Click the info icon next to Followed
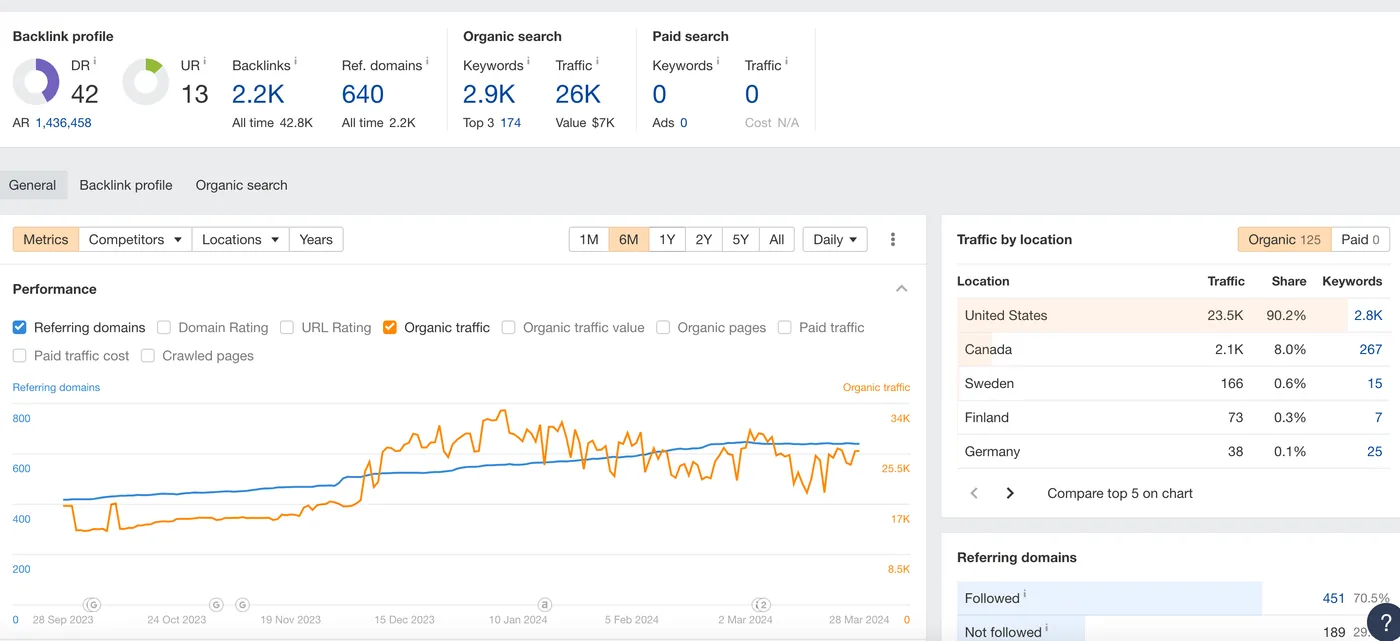 pos(1025,594)
